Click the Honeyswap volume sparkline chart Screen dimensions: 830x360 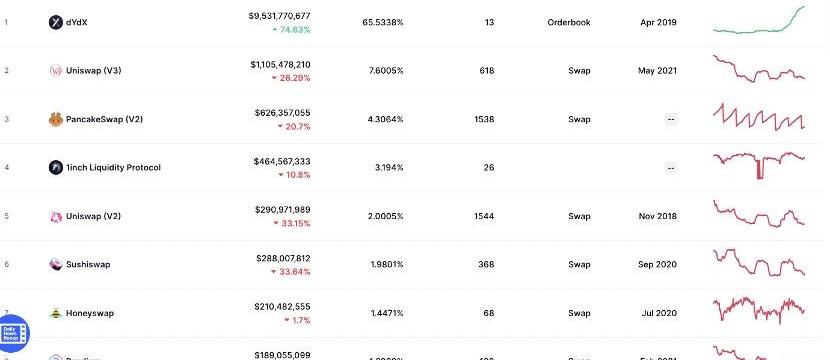click(759, 310)
